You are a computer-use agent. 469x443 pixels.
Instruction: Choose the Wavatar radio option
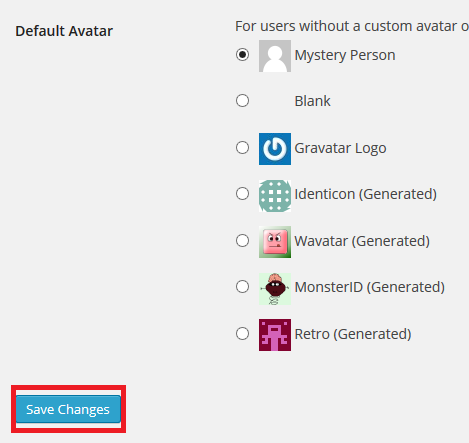click(242, 240)
